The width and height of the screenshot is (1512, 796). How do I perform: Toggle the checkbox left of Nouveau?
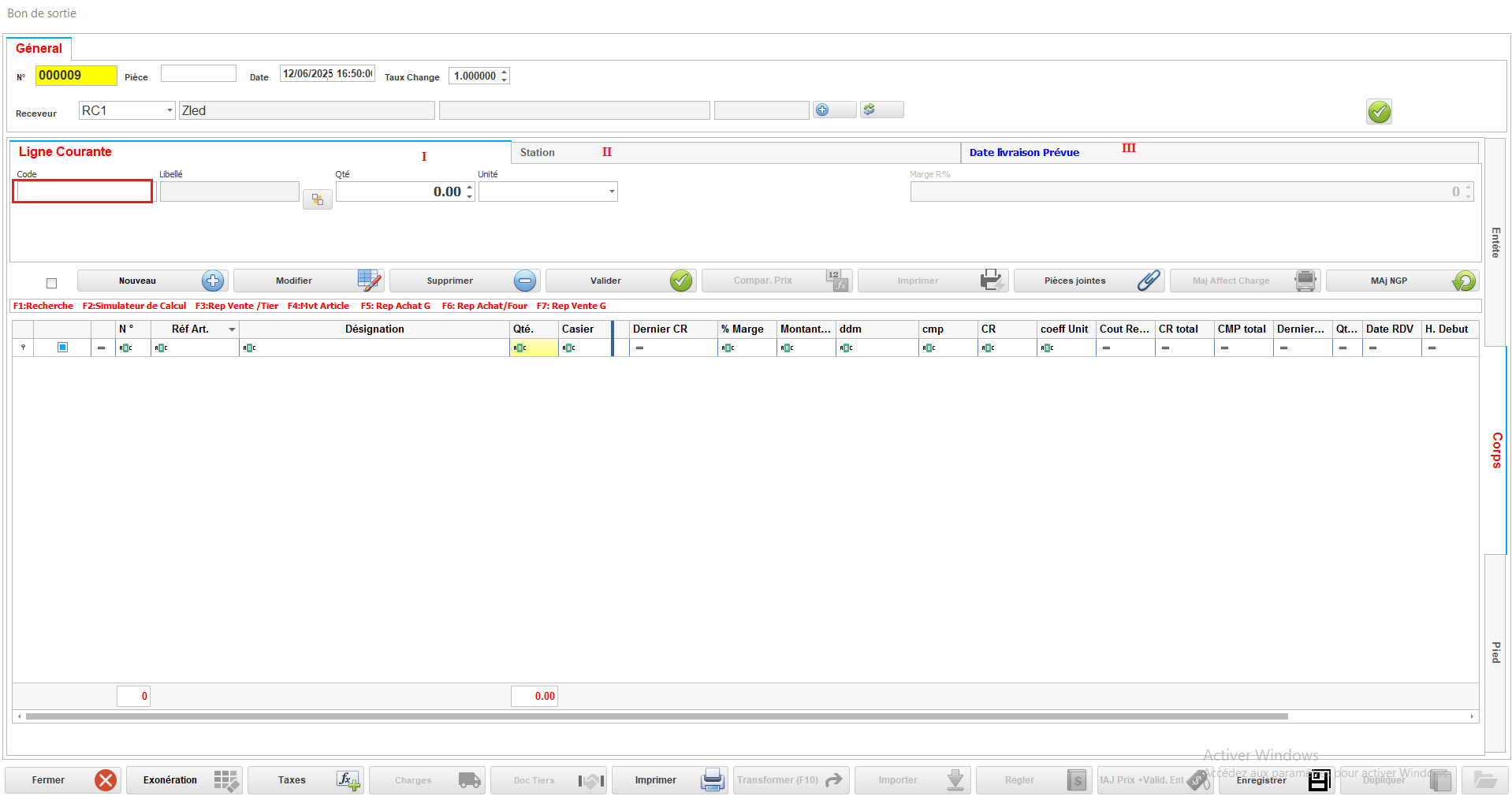(x=52, y=283)
